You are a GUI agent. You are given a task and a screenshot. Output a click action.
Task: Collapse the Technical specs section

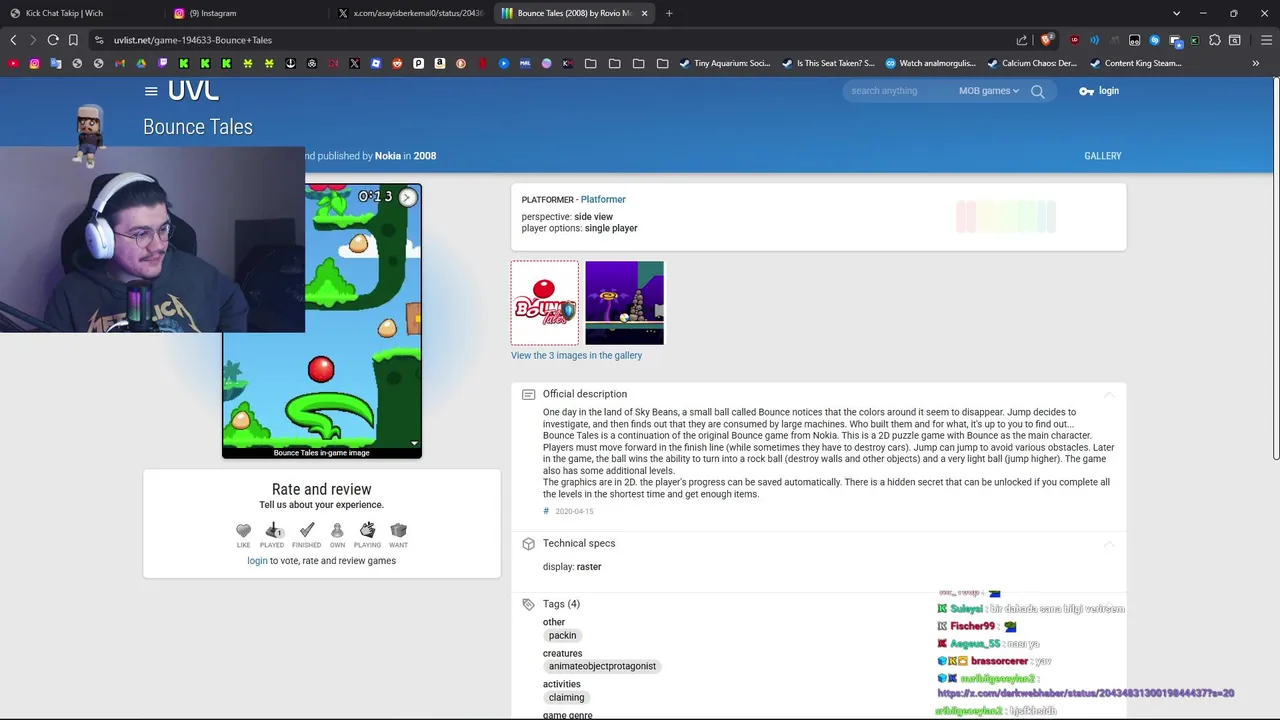point(1108,544)
